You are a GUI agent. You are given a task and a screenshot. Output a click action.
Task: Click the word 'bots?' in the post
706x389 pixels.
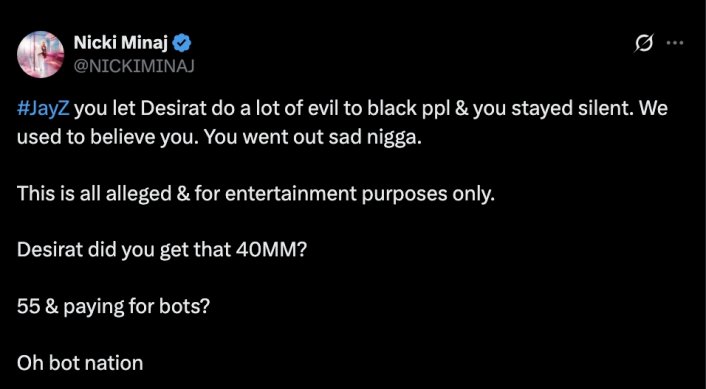click(191, 307)
